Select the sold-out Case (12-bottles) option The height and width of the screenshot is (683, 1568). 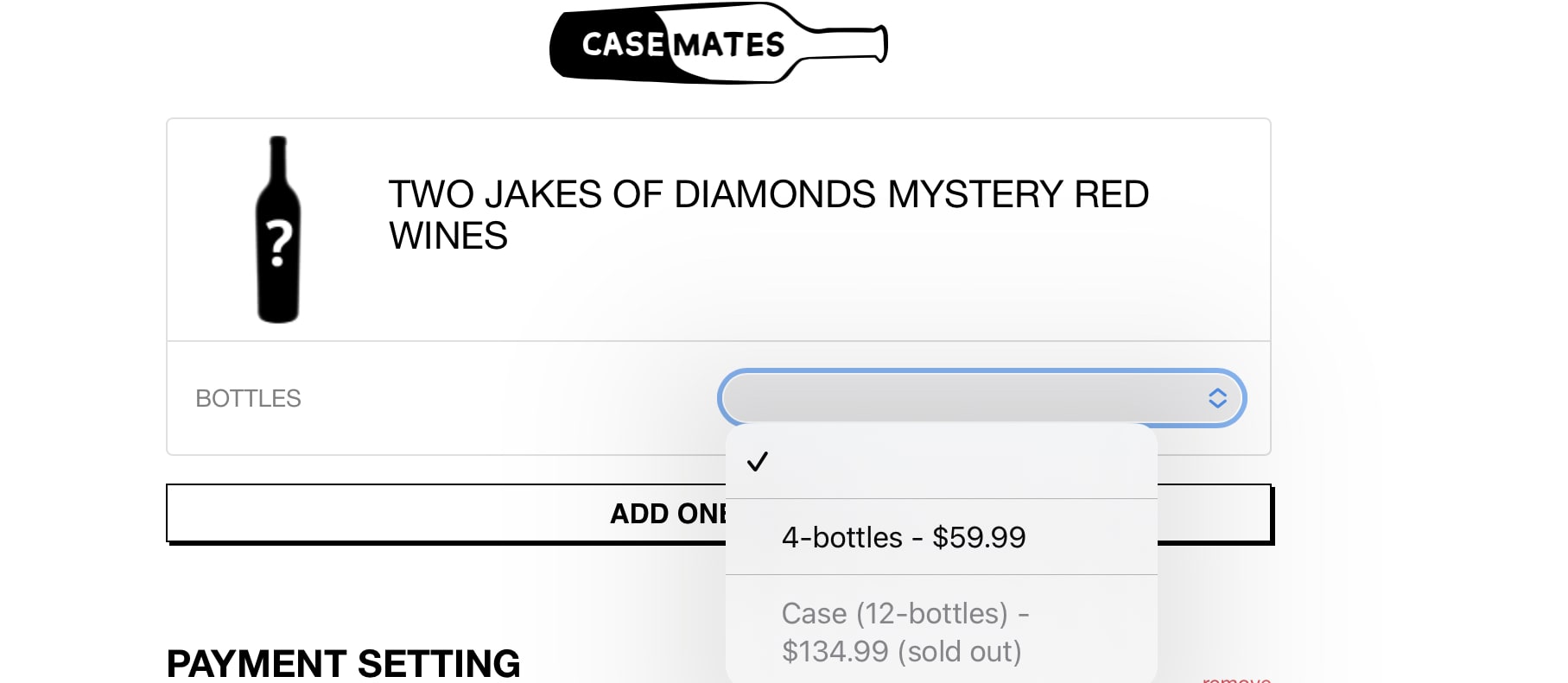click(x=903, y=631)
